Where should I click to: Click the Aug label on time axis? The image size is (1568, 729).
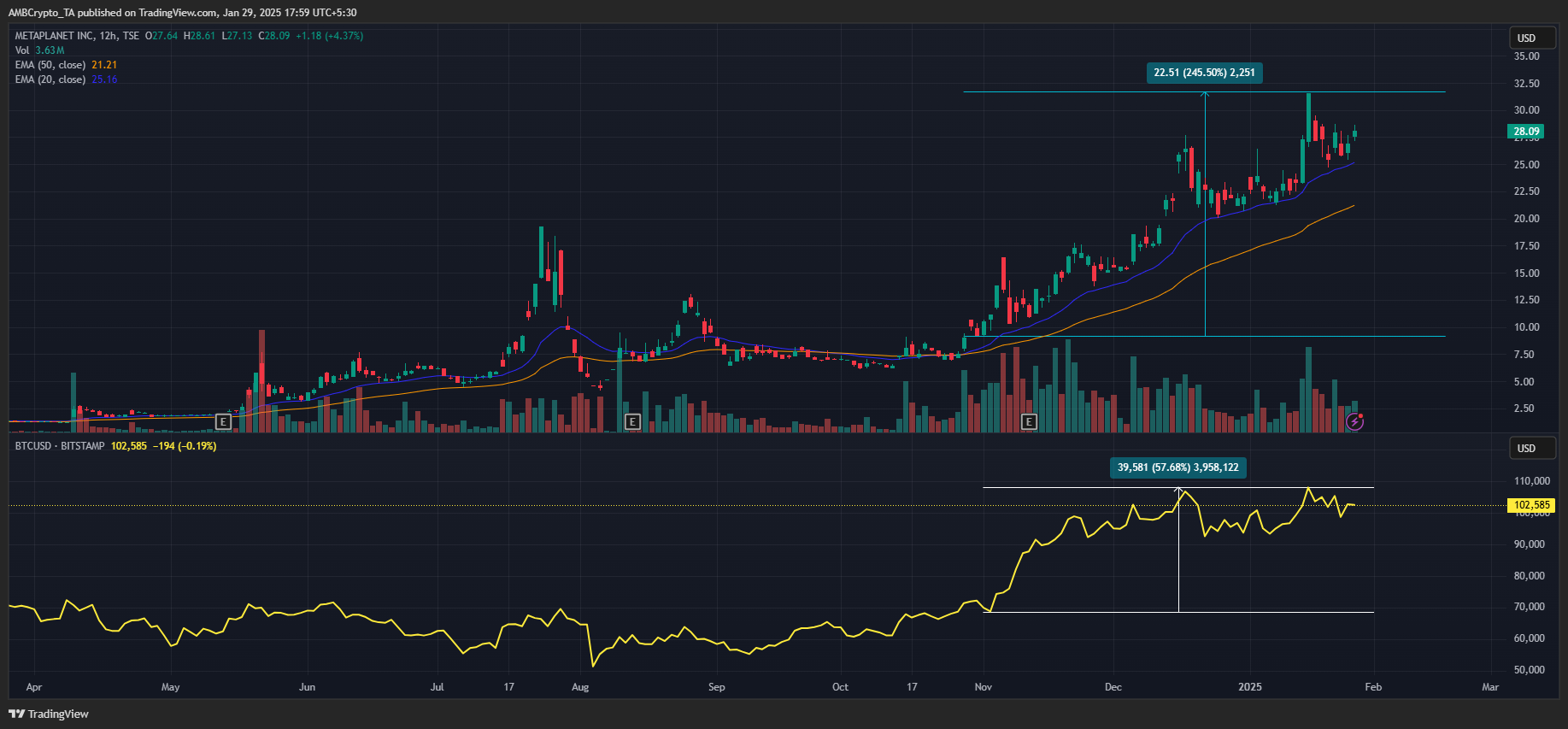580,687
